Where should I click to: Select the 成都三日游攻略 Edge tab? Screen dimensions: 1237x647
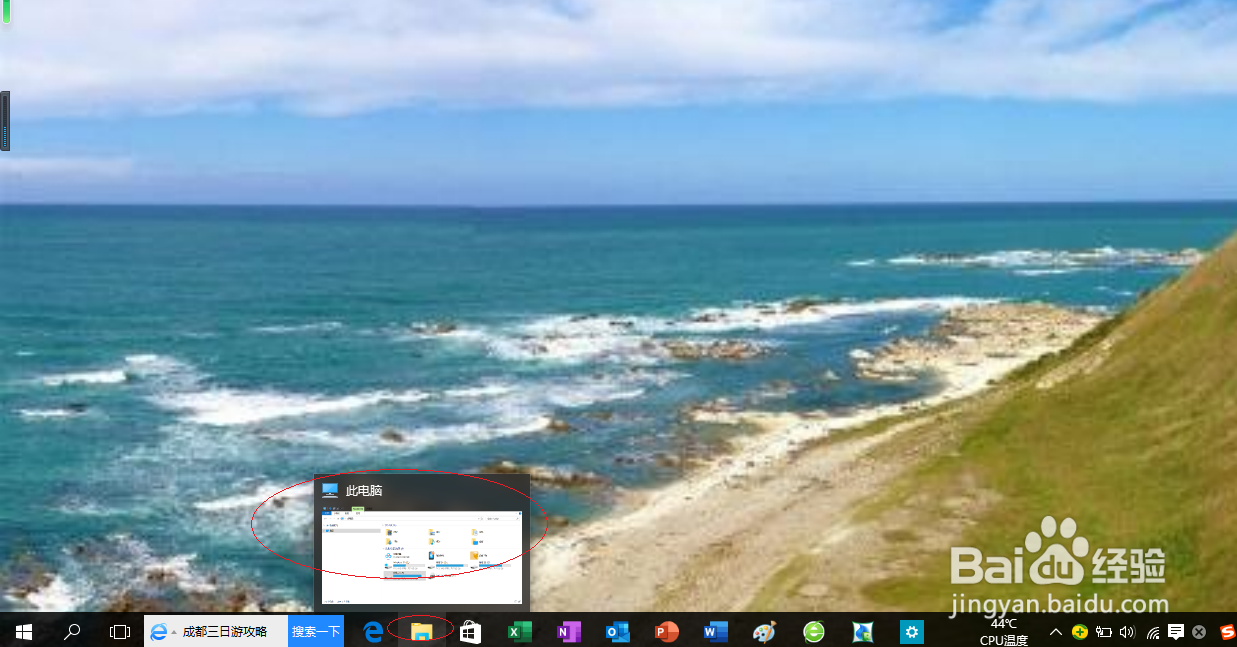[213, 632]
